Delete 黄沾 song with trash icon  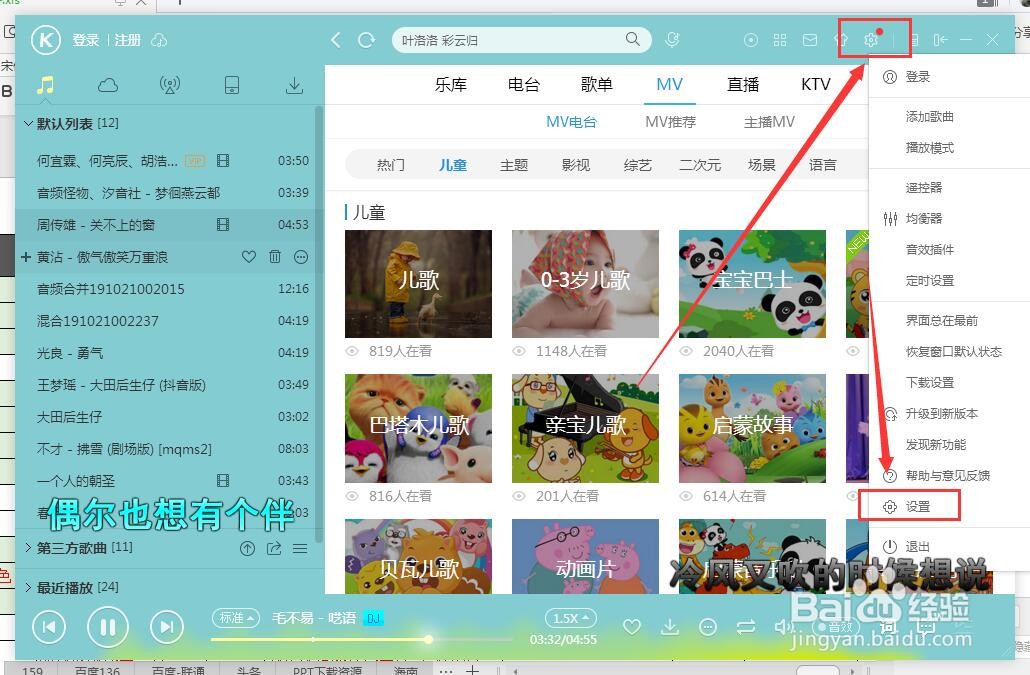click(273, 257)
